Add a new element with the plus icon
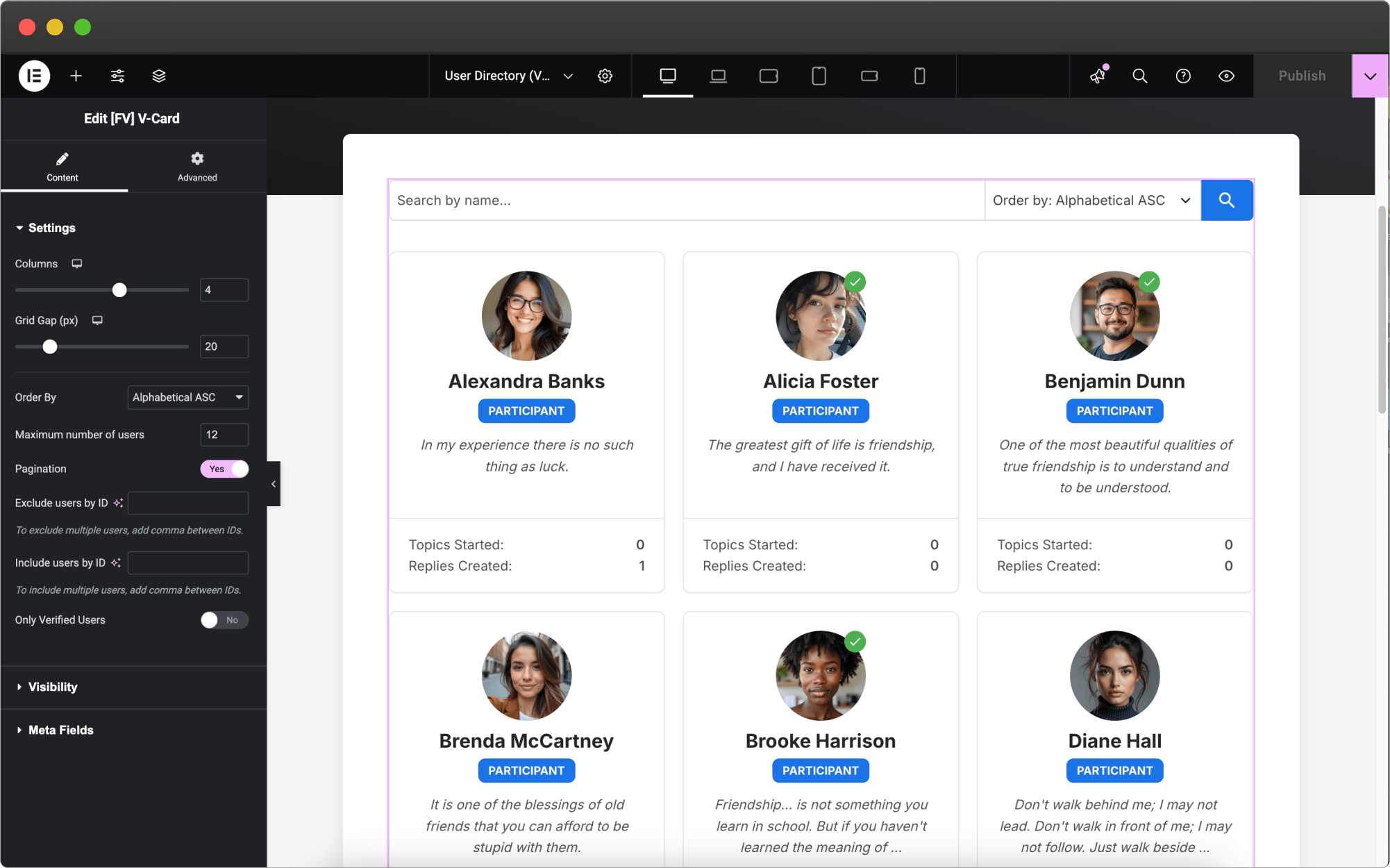Image resolution: width=1390 pixels, height=868 pixels. [76, 76]
